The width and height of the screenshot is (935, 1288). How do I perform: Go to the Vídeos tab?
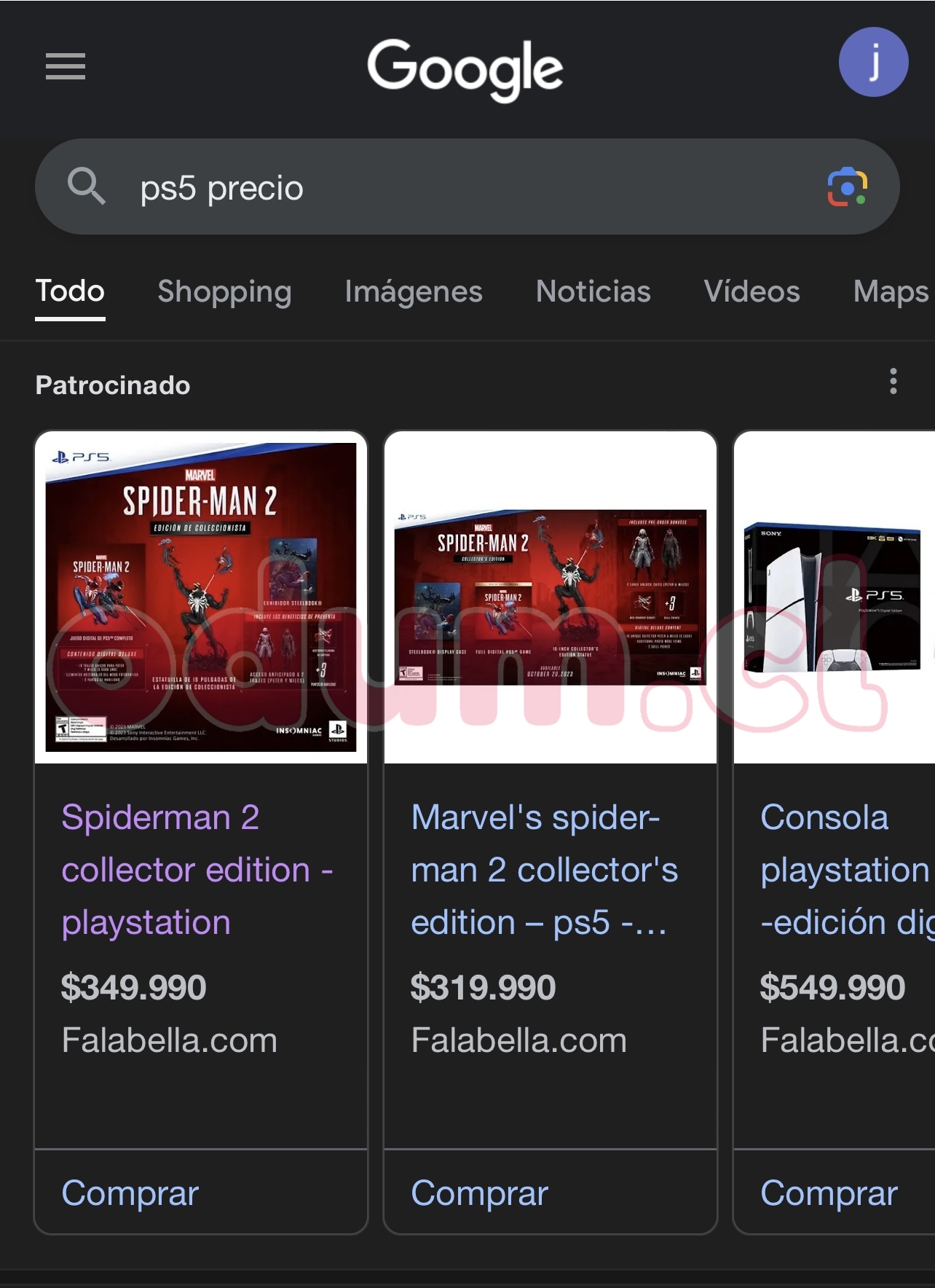751,291
